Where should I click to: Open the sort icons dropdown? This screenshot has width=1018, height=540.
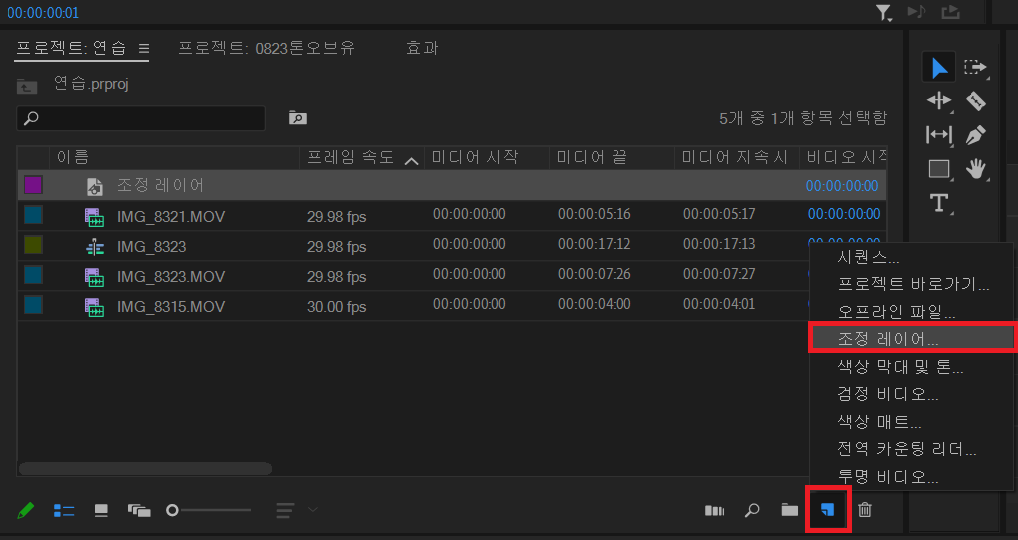(296, 510)
